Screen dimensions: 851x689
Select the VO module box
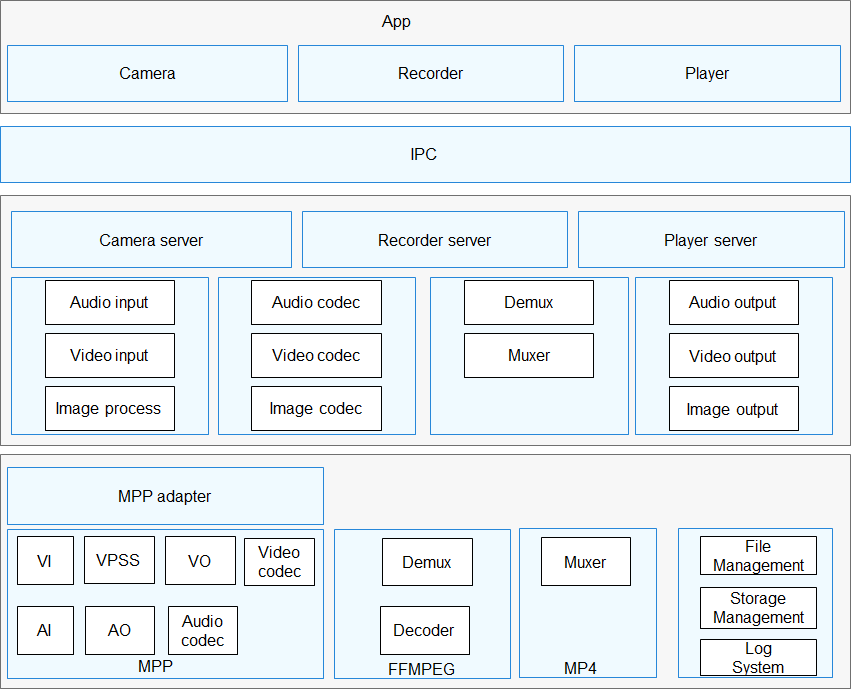tap(200, 561)
